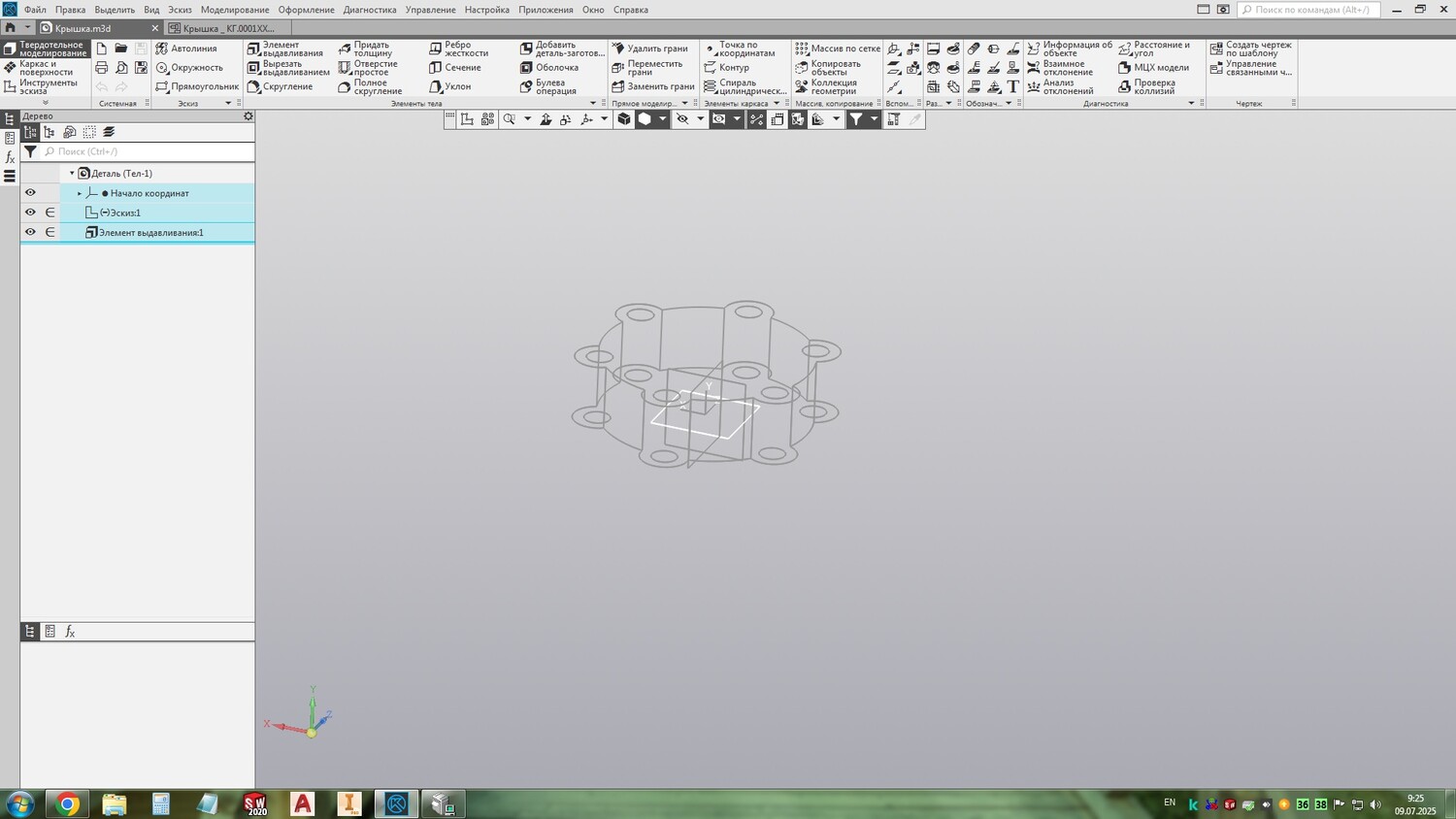Open the Файл menu
This screenshot has height=819, width=1456.
(35, 10)
